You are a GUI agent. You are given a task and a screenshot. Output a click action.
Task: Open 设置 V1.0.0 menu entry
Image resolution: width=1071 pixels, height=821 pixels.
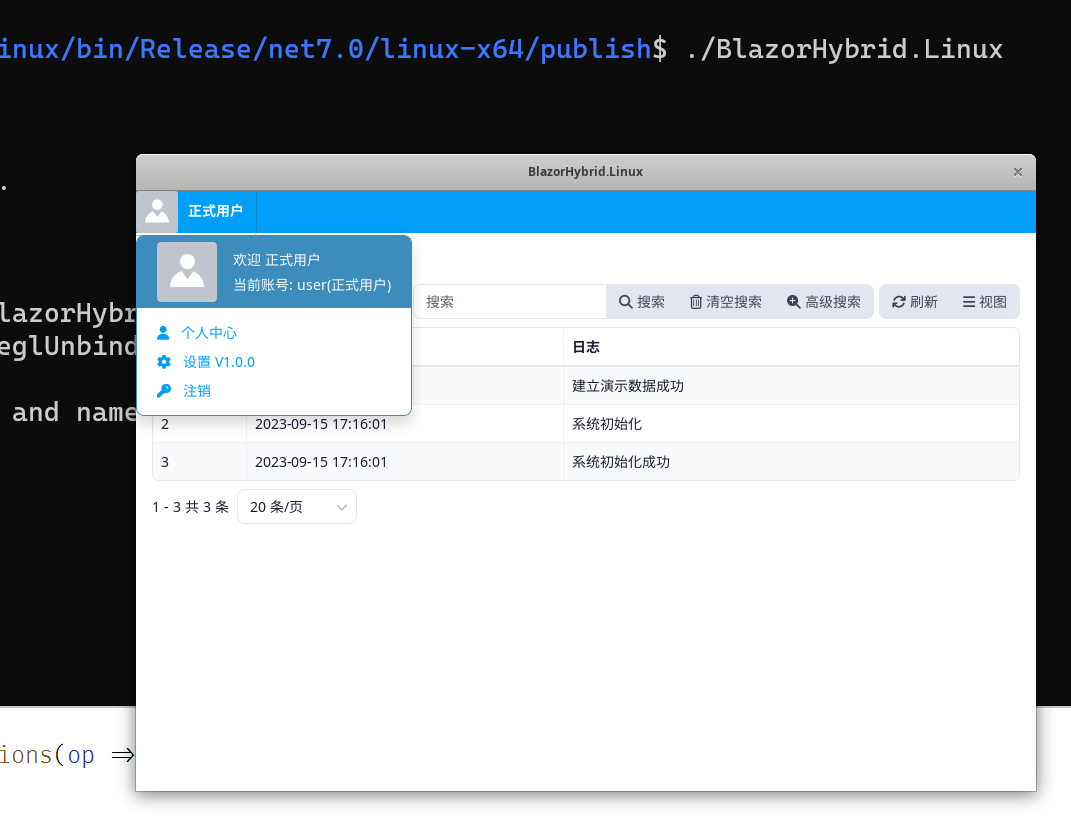(x=219, y=362)
